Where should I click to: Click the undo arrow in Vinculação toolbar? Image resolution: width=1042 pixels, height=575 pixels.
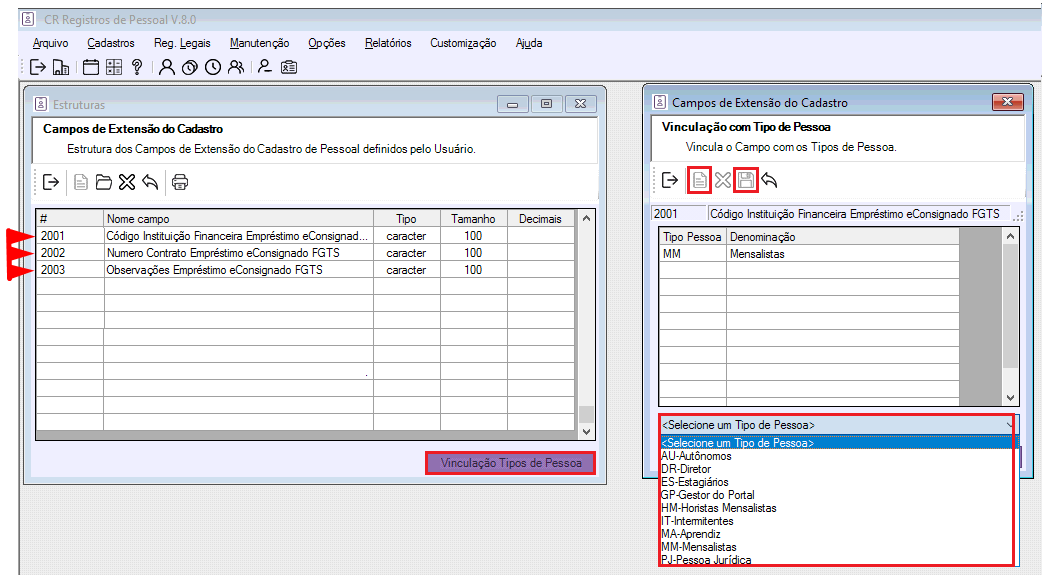point(769,180)
